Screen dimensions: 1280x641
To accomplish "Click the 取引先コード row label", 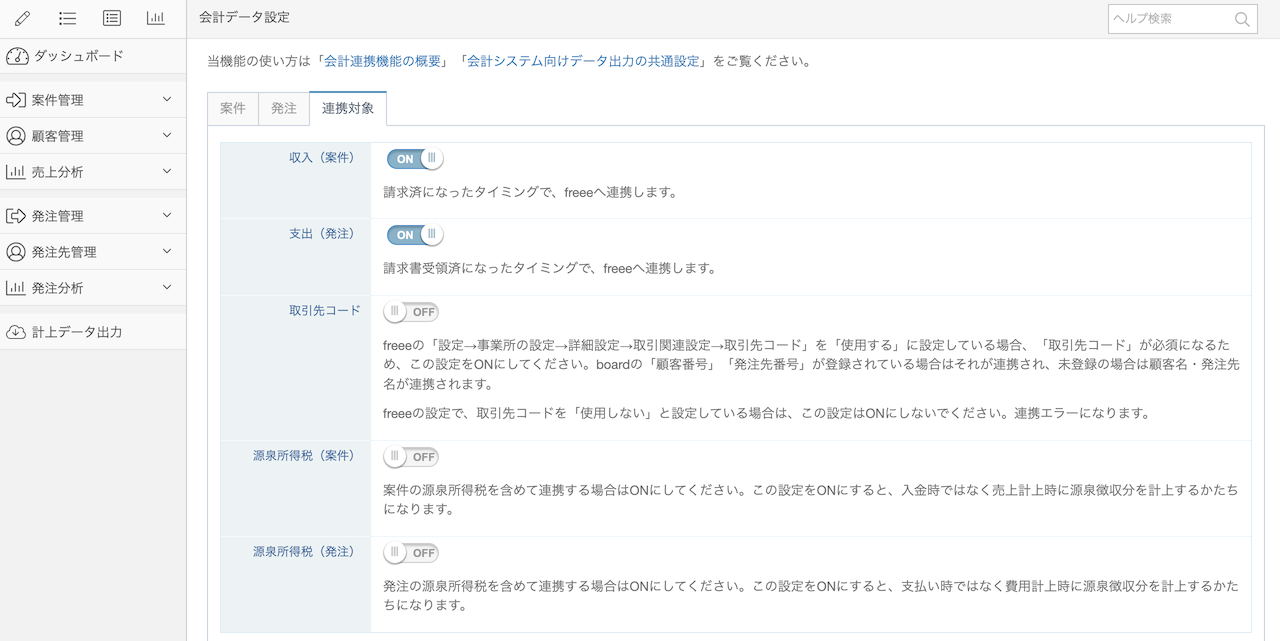I will tap(325, 311).
